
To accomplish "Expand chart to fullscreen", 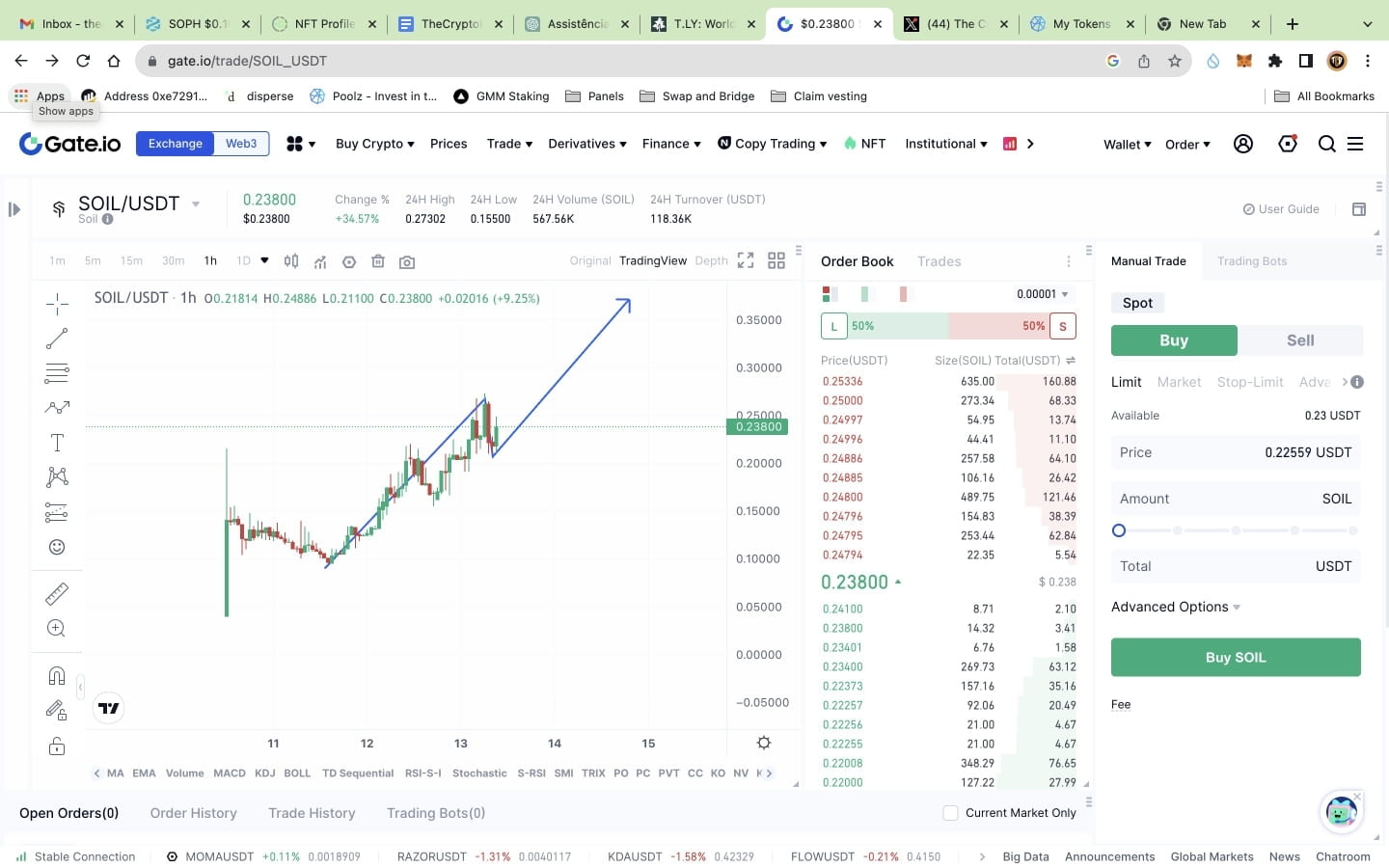I will [745, 259].
